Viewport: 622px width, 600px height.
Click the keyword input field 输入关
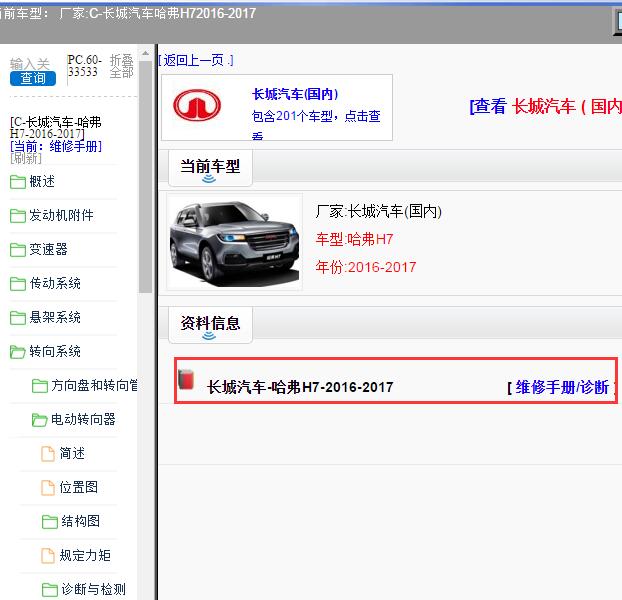click(30, 63)
